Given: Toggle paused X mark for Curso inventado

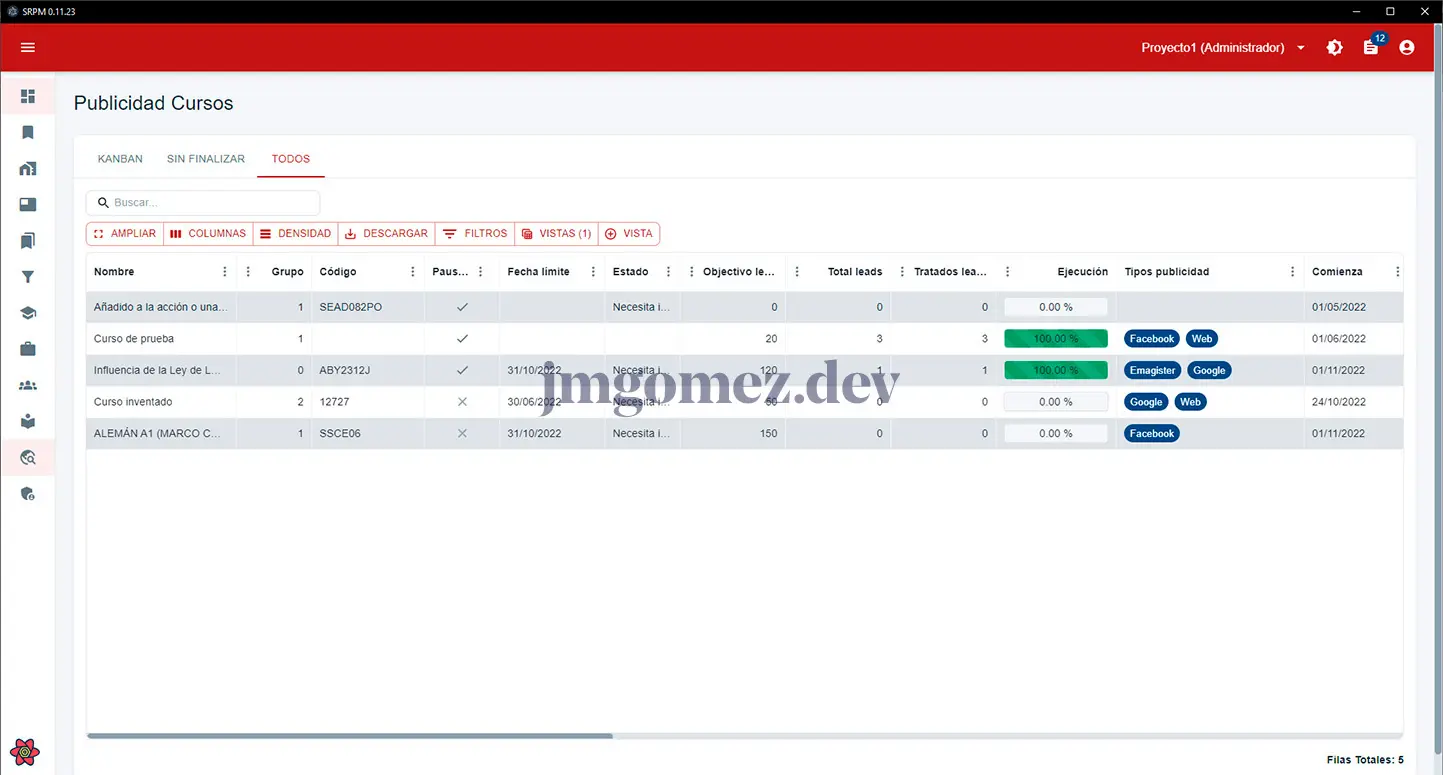Looking at the screenshot, I should click(462, 402).
